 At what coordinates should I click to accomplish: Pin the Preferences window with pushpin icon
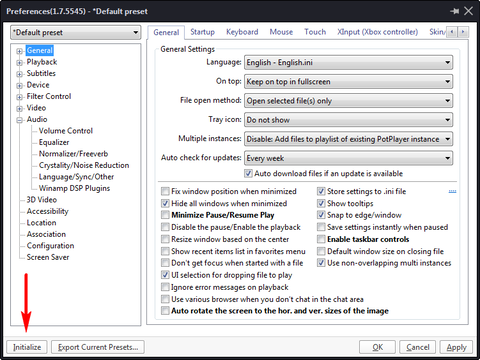(454, 11)
